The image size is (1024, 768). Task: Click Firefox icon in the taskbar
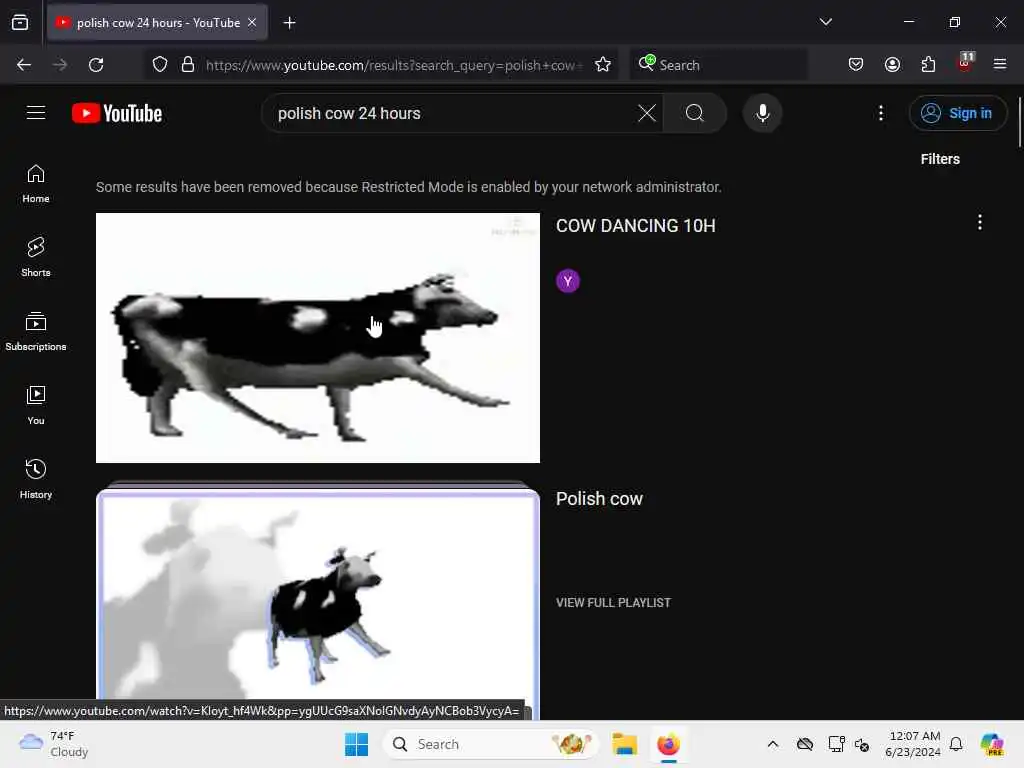click(x=668, y=744)
